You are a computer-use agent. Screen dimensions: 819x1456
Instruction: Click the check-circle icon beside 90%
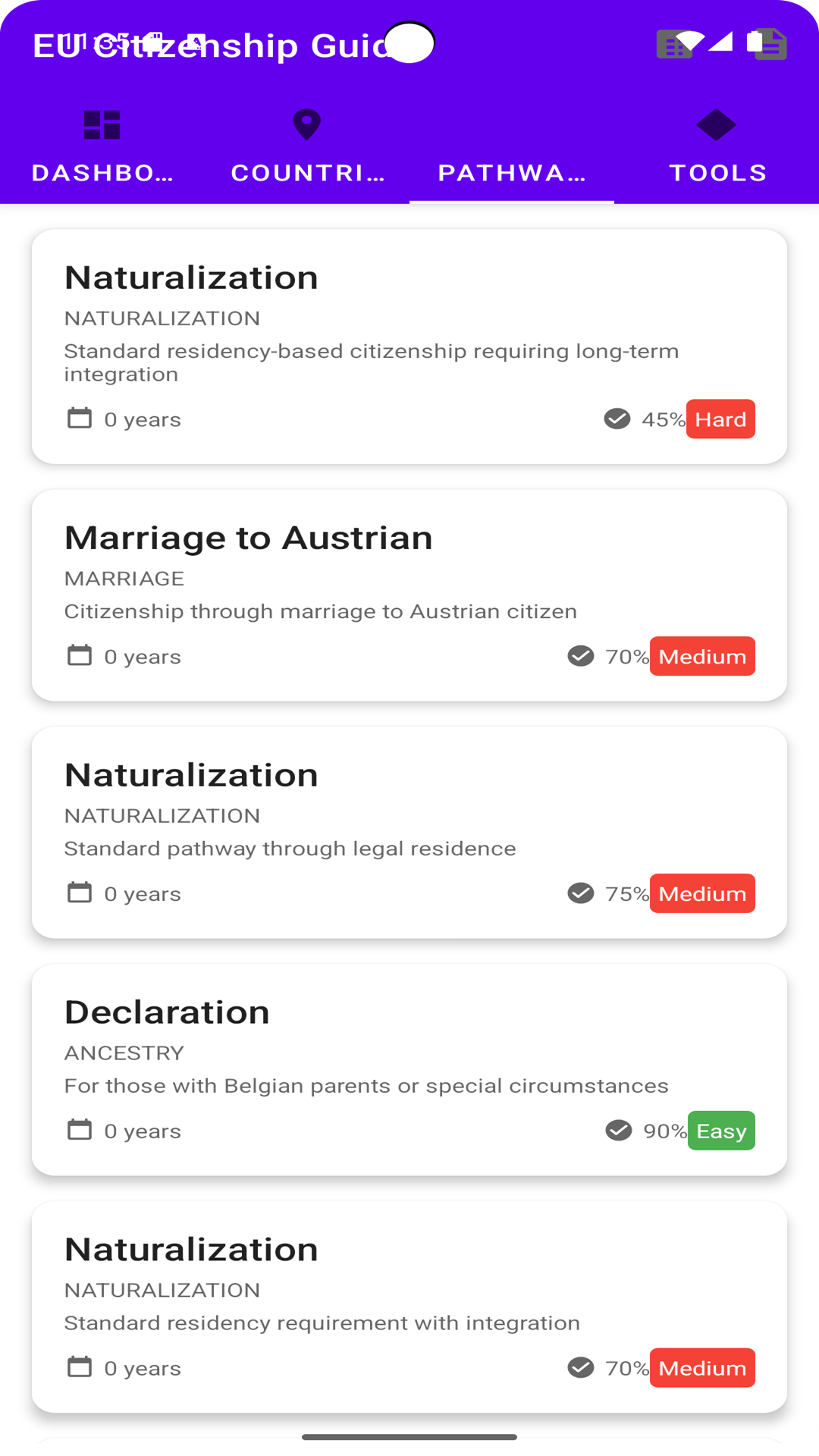619,1131
